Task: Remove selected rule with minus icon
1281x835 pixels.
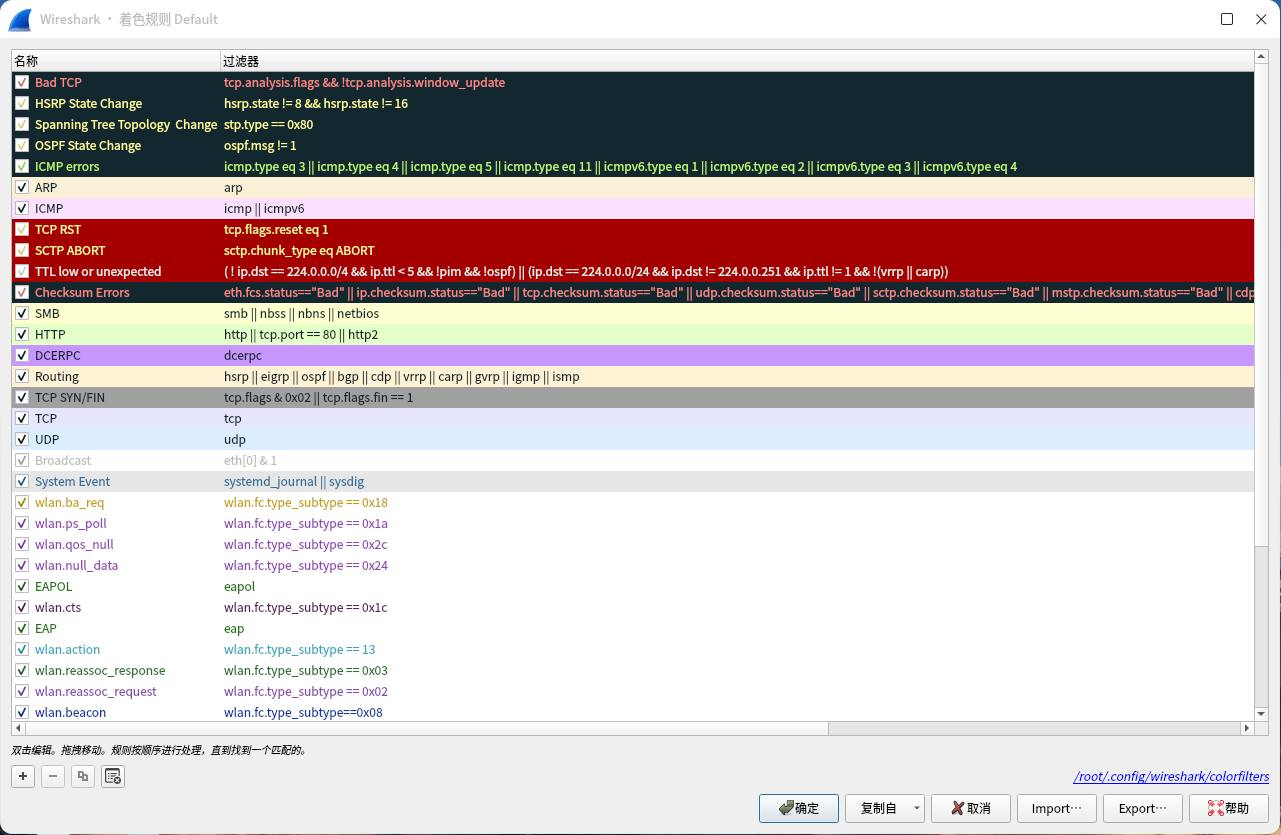Action: 53,776
